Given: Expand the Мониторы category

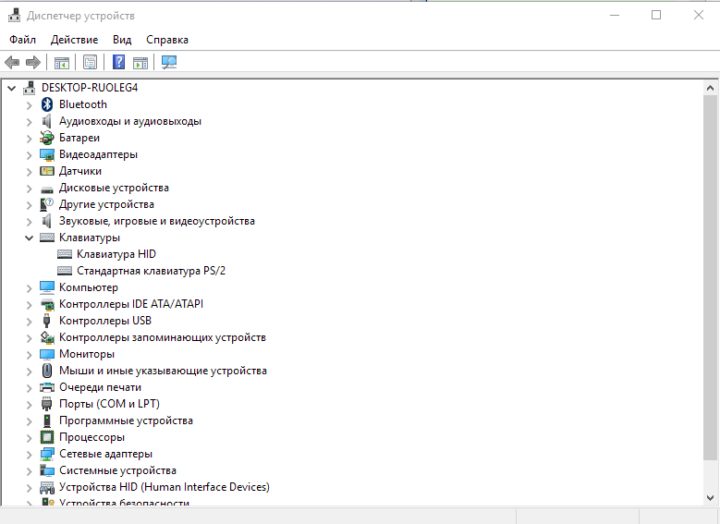Looking at the screenshot, I should pyautogui.click(x=29, y=354).
